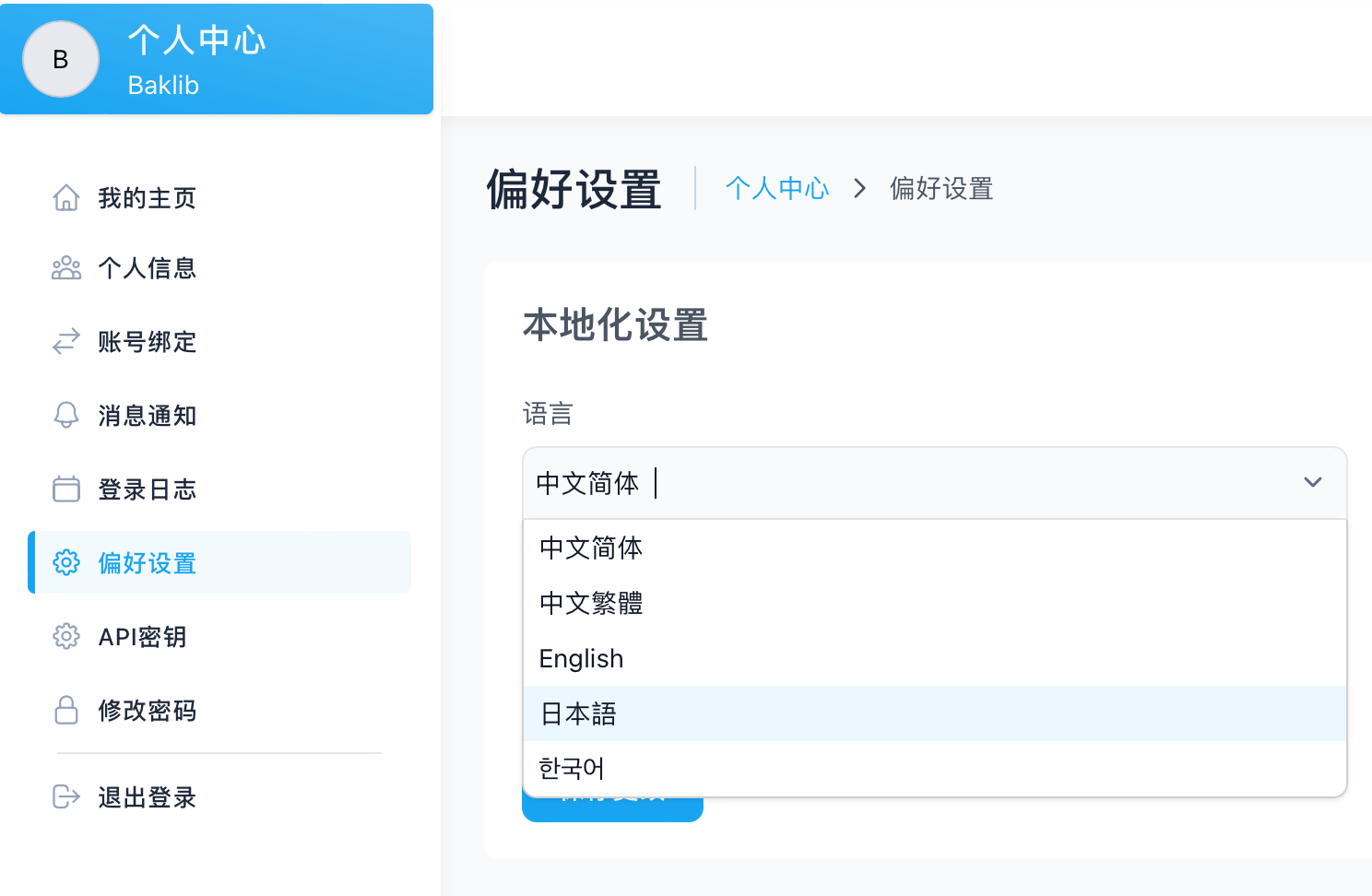Click the arrows icon for 账号绑定
The image size is (1372, 896).
(x=66, y=341)
